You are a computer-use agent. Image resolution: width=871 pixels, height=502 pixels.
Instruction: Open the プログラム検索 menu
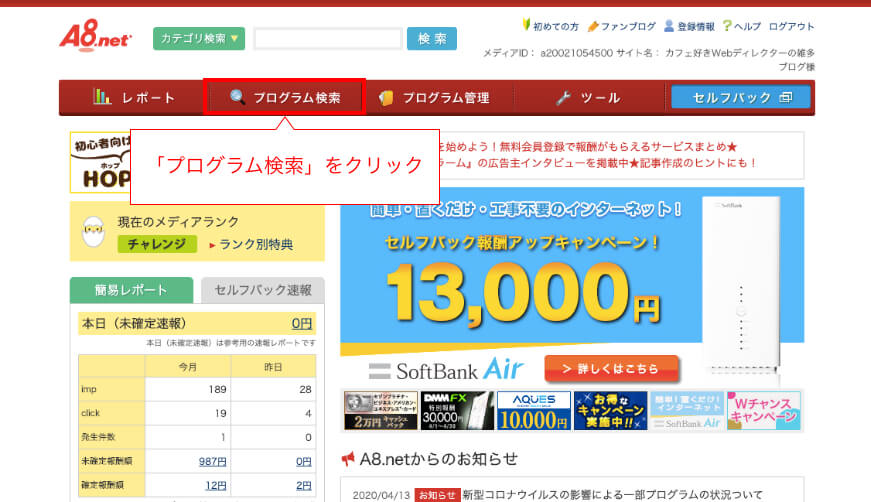[x=284, y=97]
